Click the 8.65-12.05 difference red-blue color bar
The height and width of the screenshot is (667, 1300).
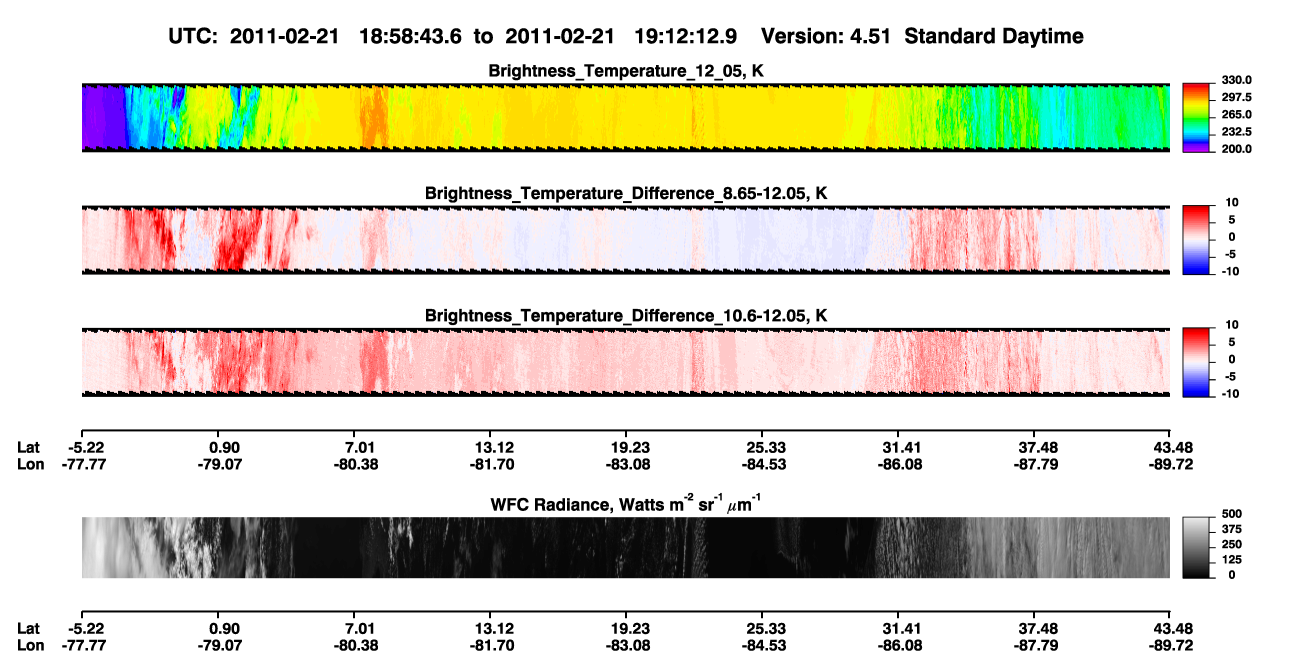1195,239
